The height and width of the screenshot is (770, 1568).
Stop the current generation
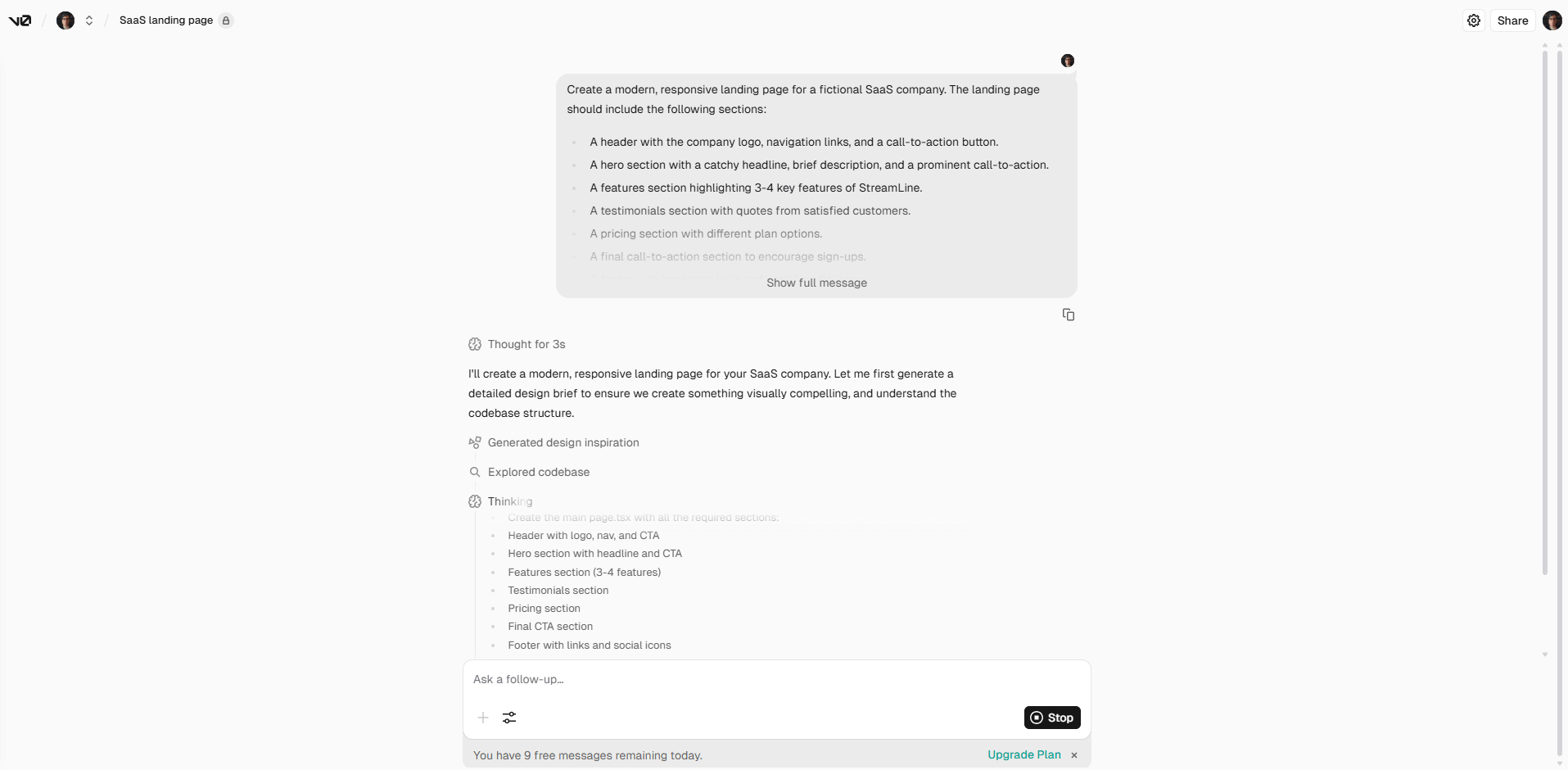point(1053,718)
